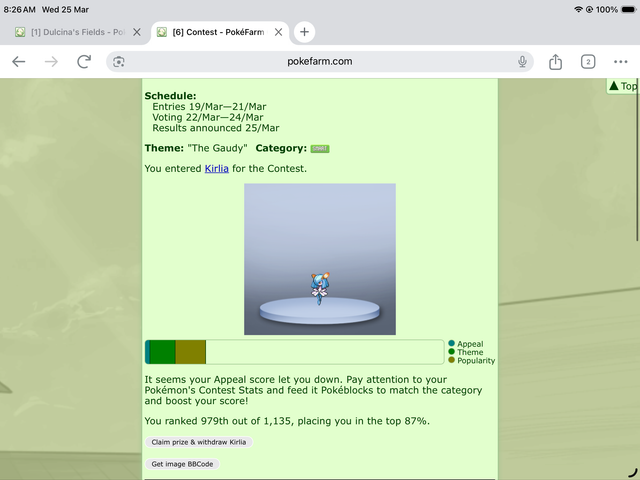Click the 'You ranked 979th out of 1,135' line
This screenshot has height=480, width=640.
(287, 421)
